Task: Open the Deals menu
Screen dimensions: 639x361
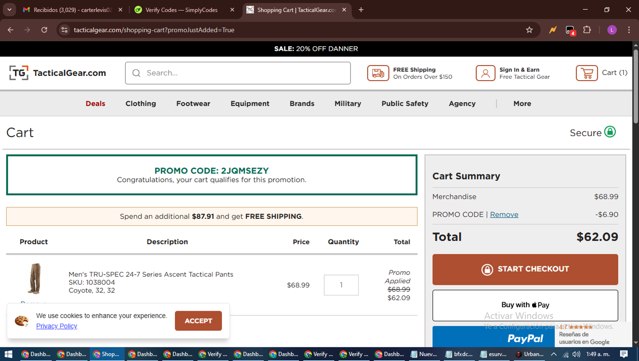Action: point(95,103)
